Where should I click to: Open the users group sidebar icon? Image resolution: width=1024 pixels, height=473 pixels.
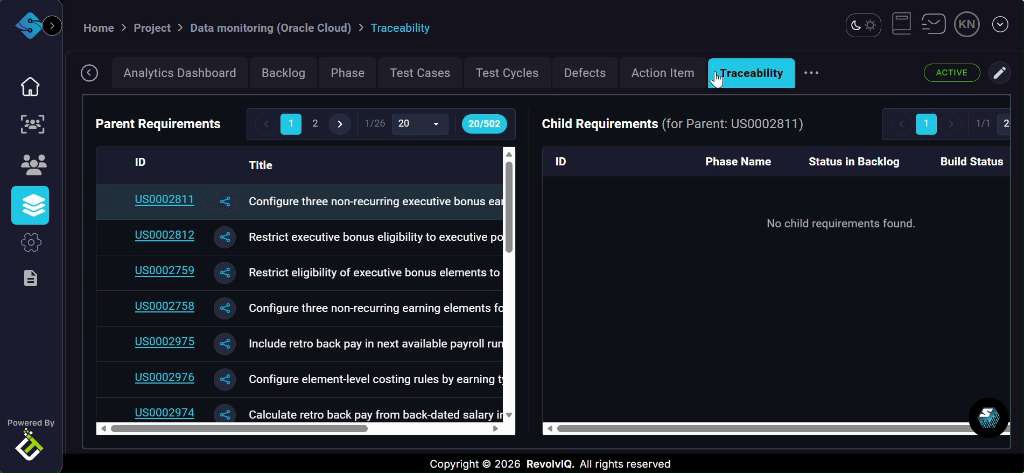pyautogui.click(x=33, y=165)
